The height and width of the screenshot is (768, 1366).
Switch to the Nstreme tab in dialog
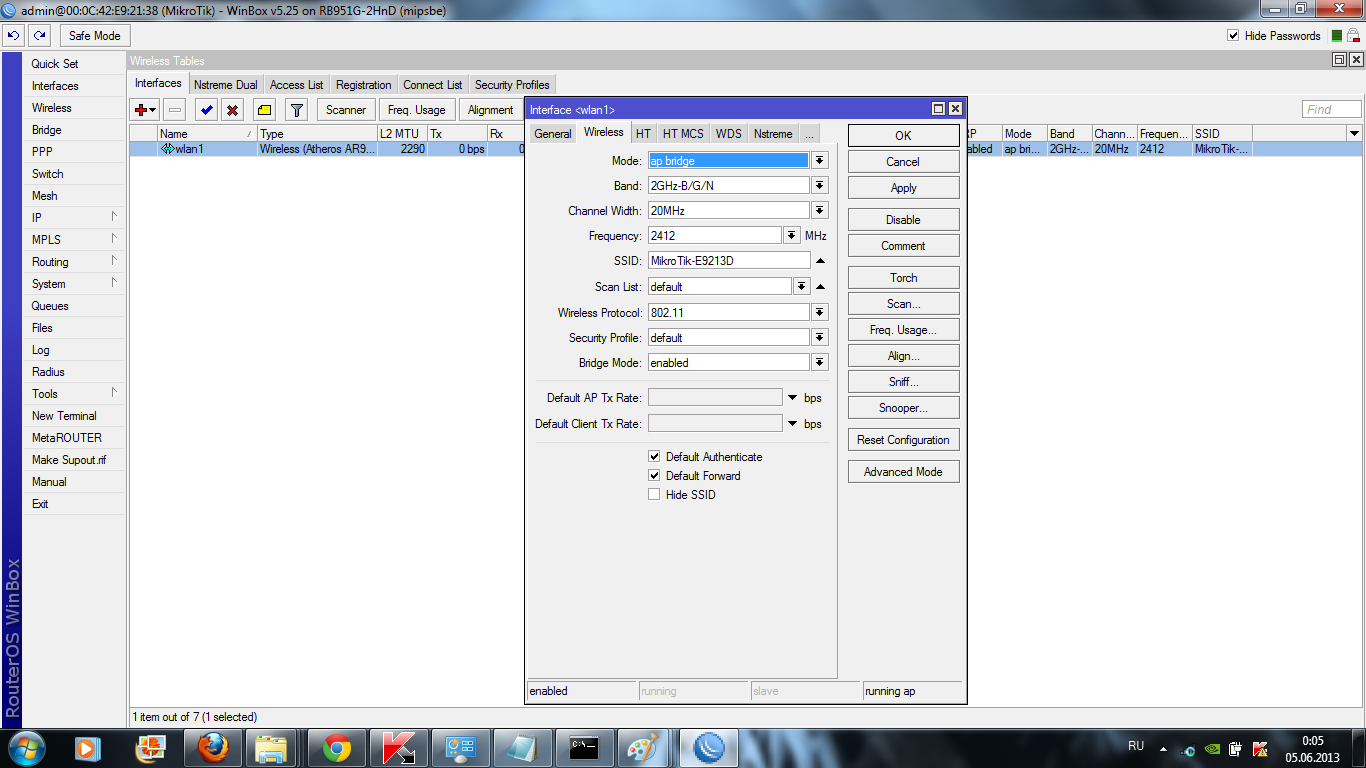773,134
